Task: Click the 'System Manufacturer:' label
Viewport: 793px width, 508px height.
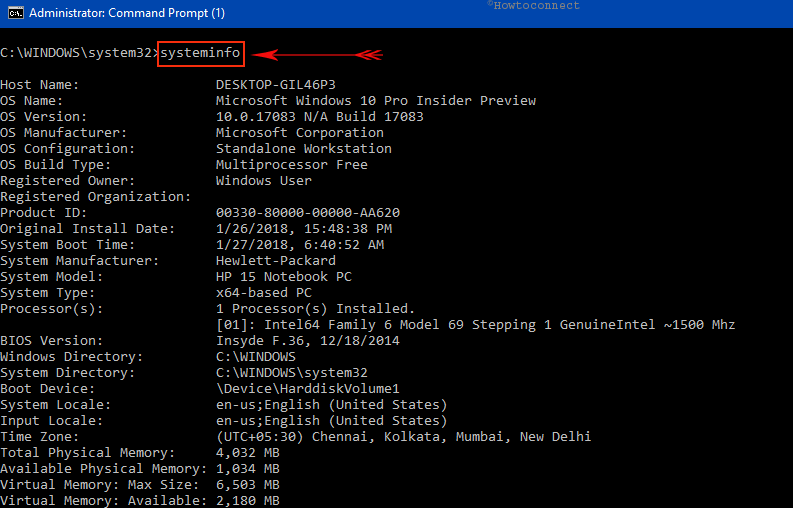Action: [x=79, y=261]
